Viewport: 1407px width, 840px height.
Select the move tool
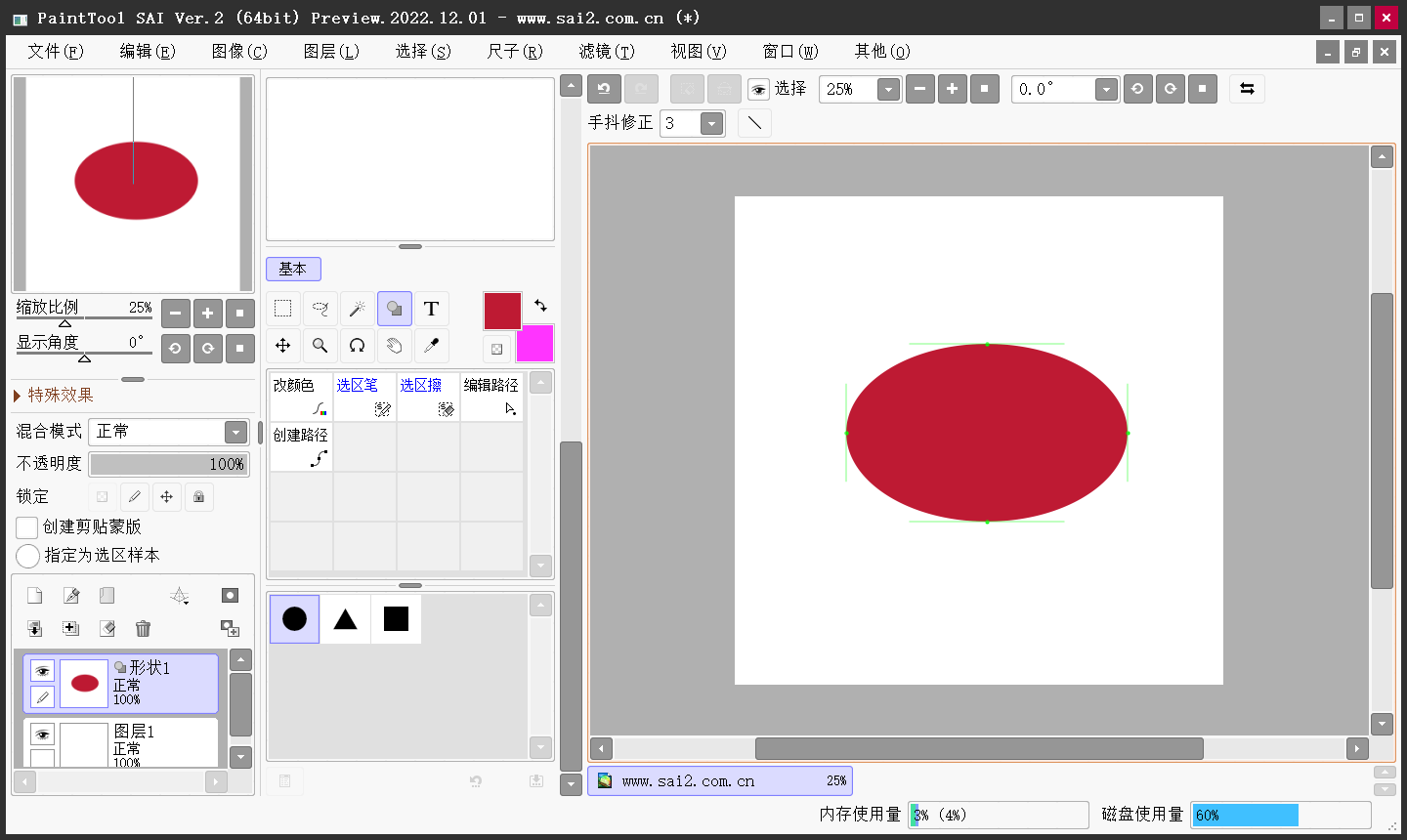[283, 346]
